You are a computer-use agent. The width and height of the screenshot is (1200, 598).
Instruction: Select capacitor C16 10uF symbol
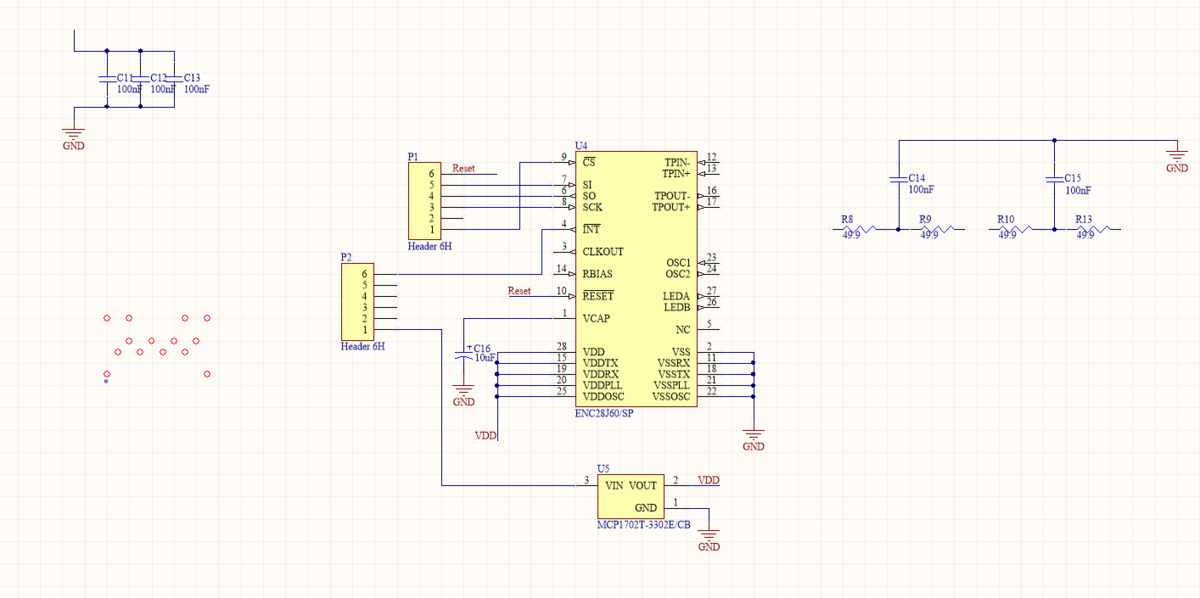click(463, 354)
